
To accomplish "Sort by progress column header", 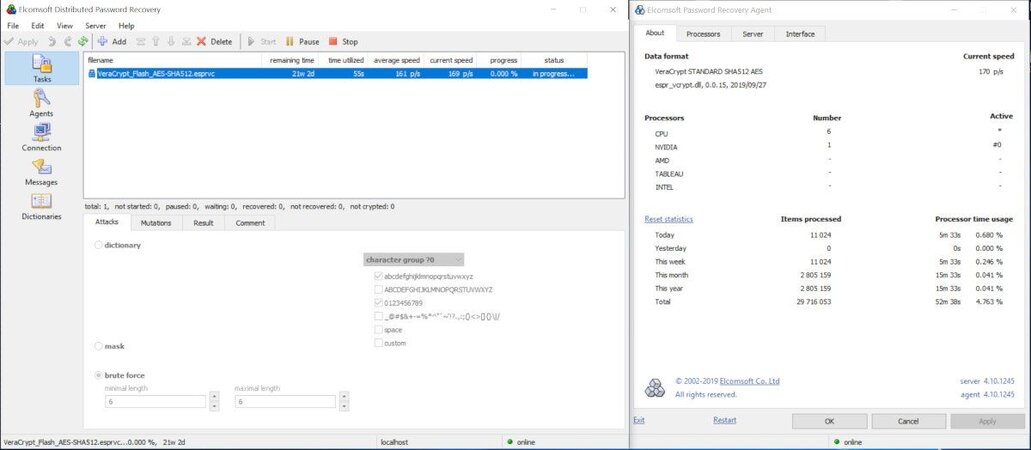I will point(504,61).
